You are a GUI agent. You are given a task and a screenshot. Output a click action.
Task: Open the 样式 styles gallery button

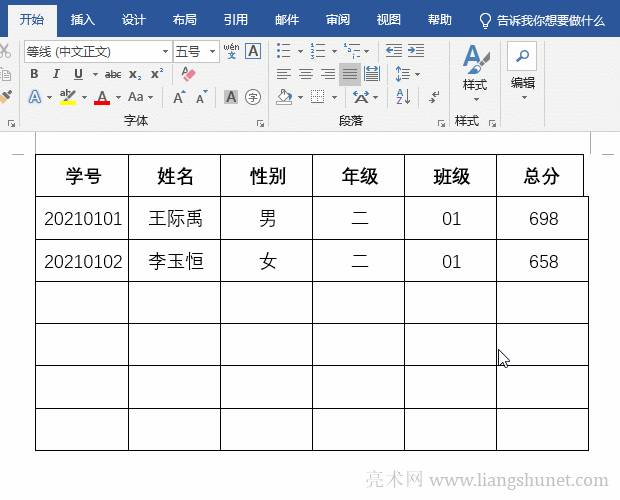point(475,73)
